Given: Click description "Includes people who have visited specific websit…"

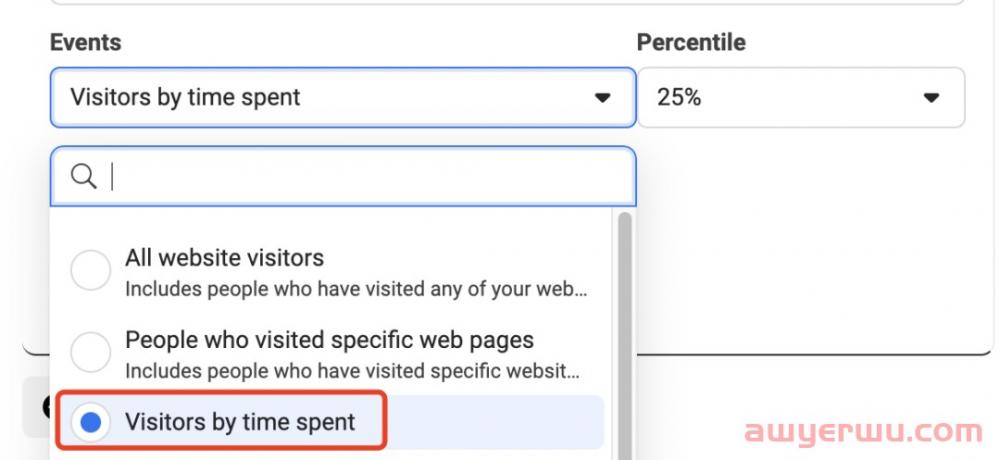Looking at the screenshot, I should (x=352, y=372).
